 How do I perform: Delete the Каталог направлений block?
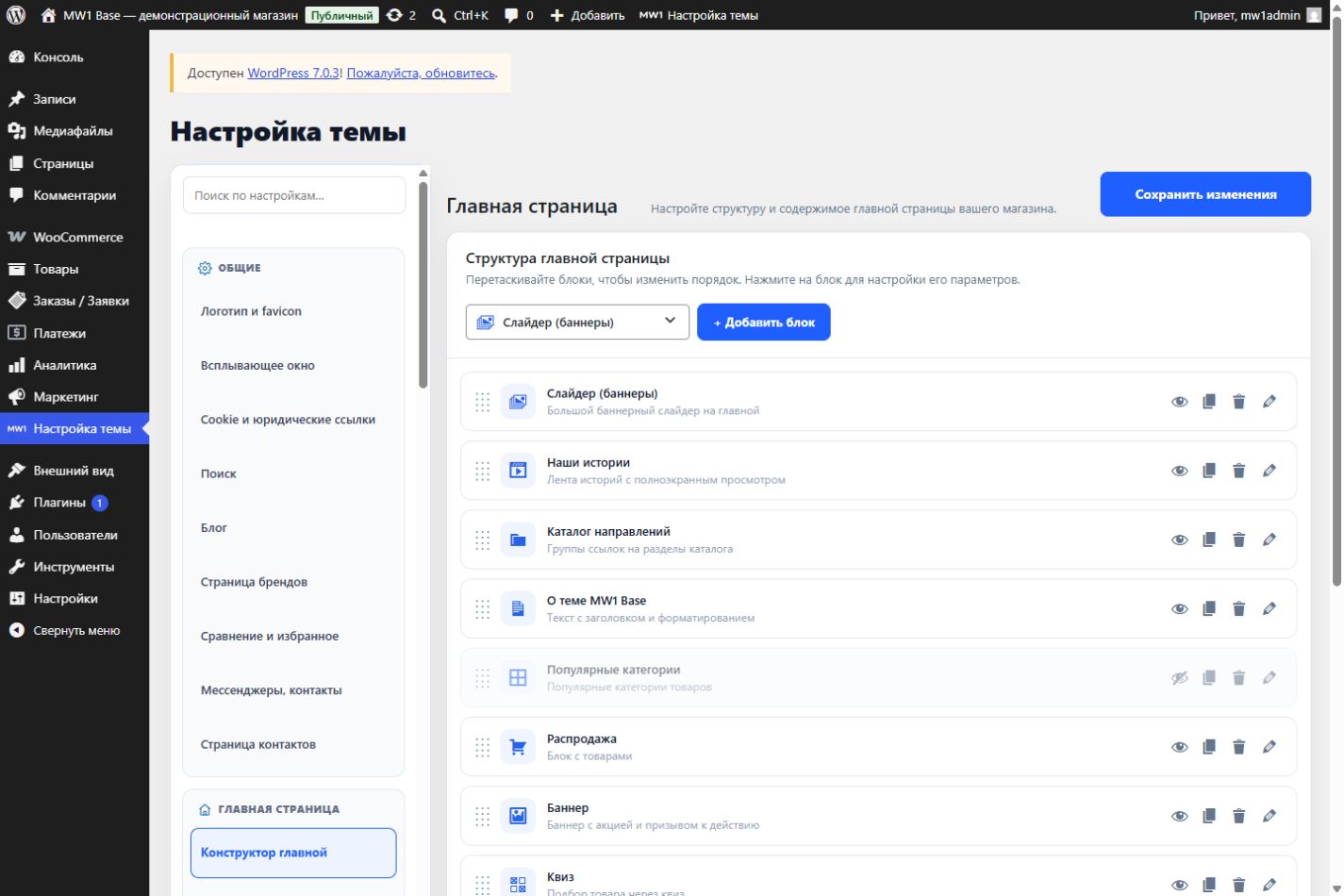pos(1239,539)
